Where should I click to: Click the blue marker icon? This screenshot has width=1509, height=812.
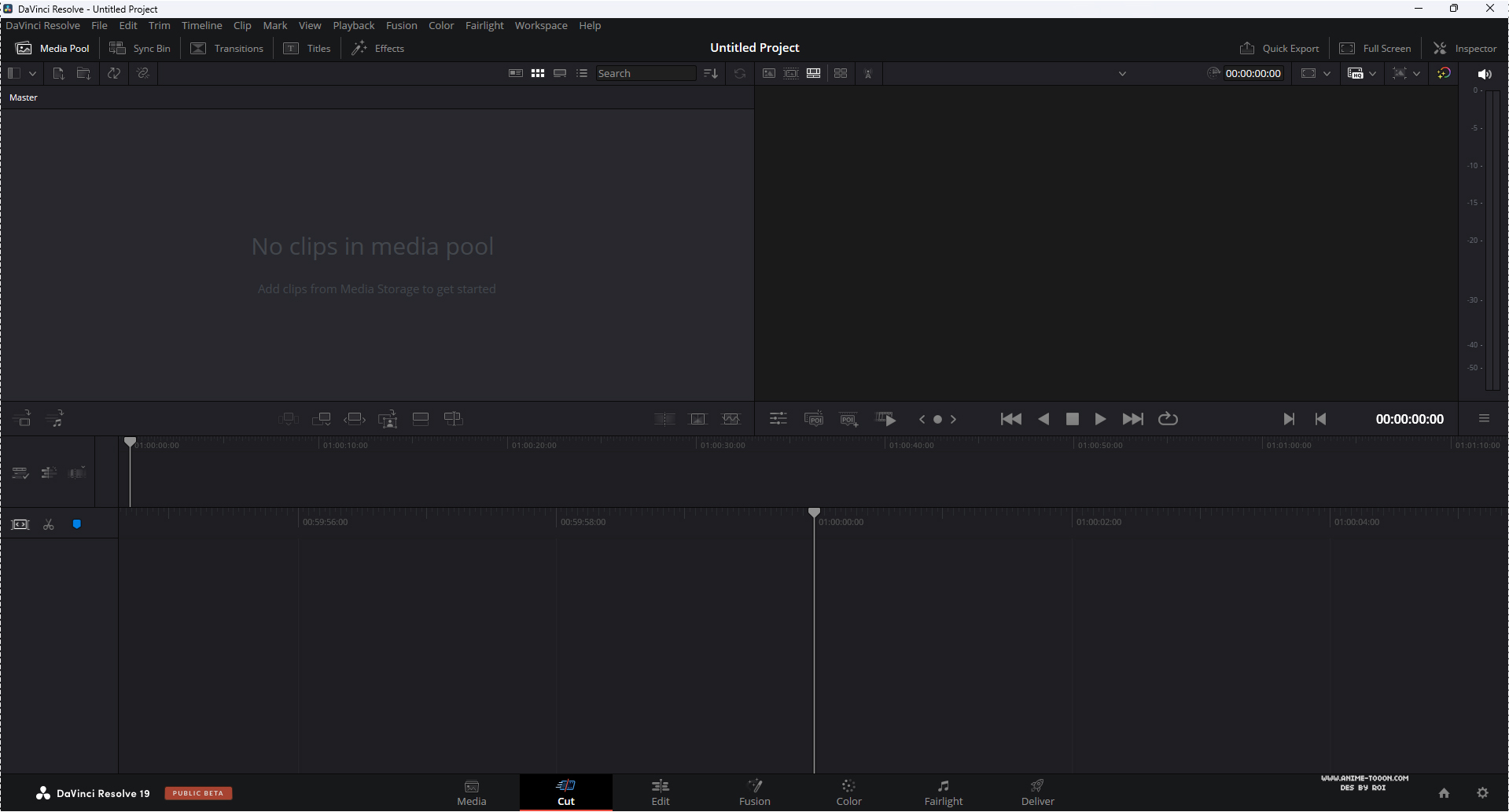[77, 524]
